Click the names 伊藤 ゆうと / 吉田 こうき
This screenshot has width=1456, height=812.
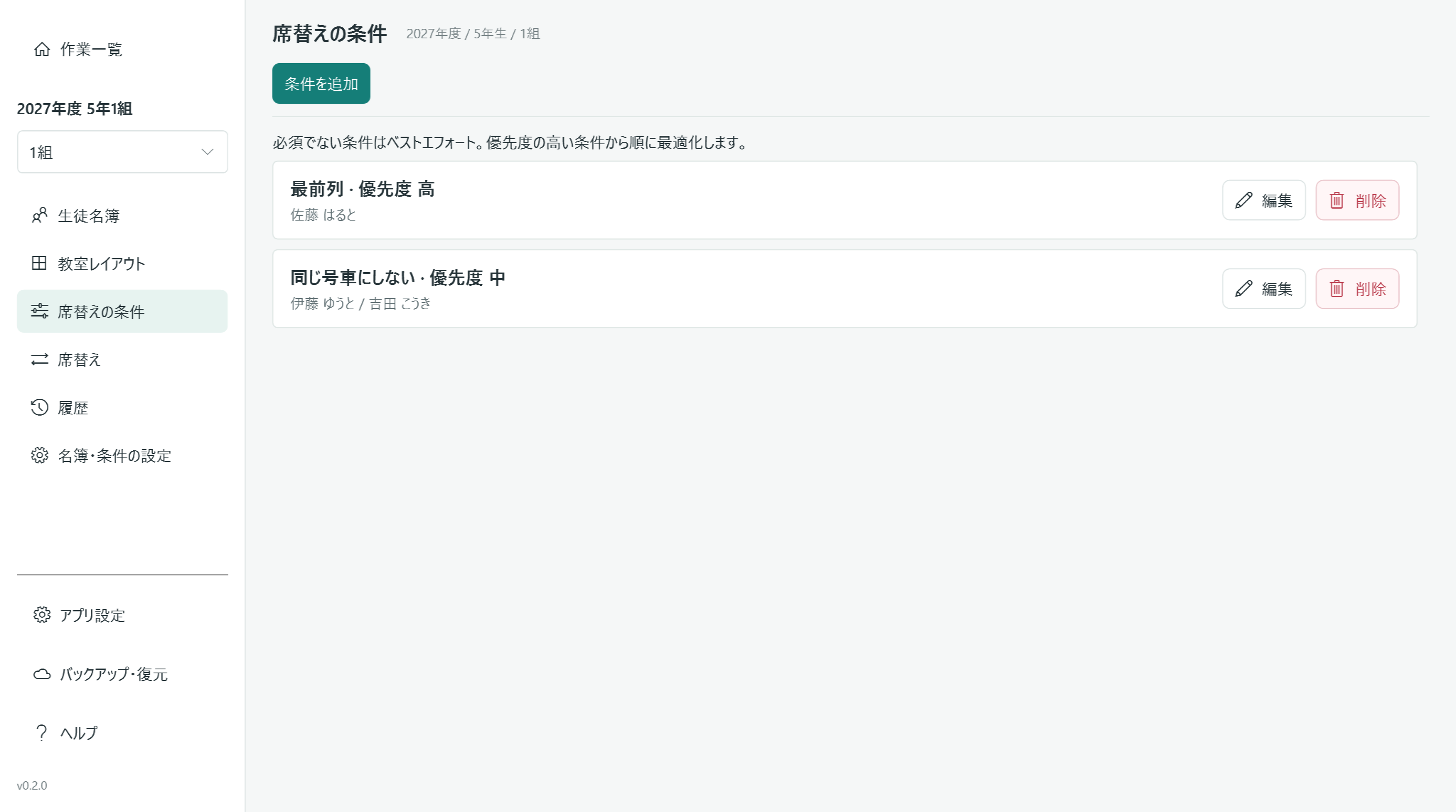[361, 303]
